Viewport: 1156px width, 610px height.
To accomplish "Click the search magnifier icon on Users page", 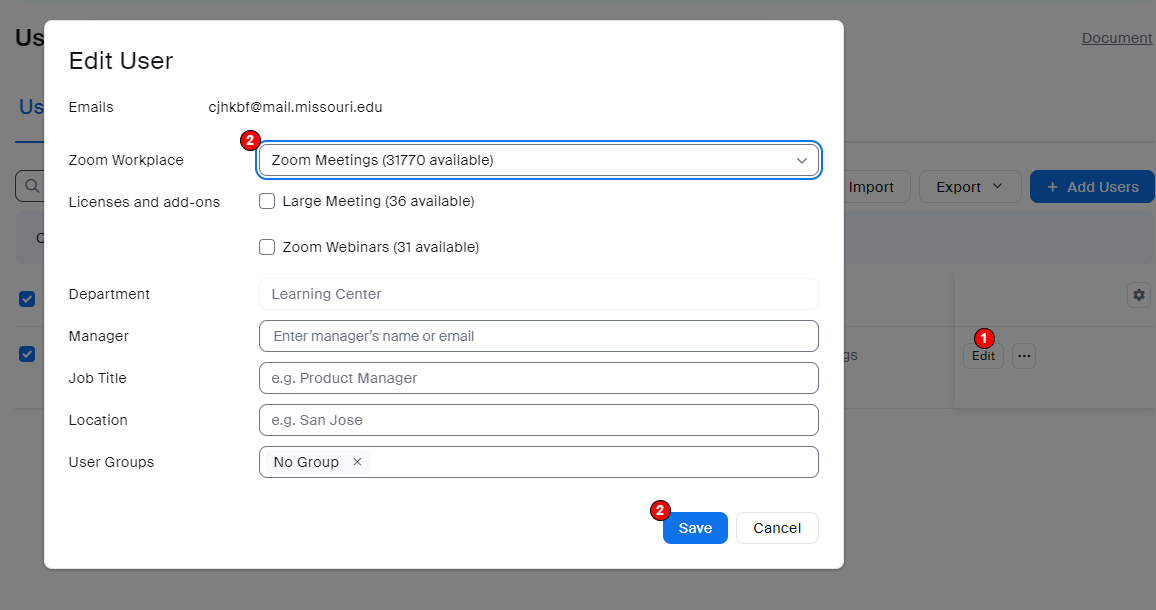I will click(32, 187).
